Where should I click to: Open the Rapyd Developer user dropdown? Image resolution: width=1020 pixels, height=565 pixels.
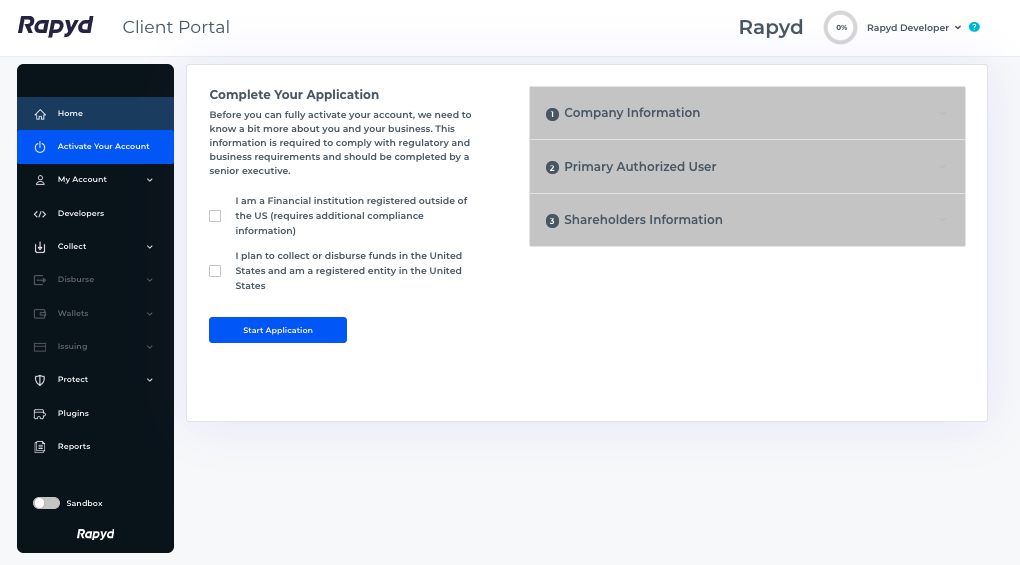[913, 27]
